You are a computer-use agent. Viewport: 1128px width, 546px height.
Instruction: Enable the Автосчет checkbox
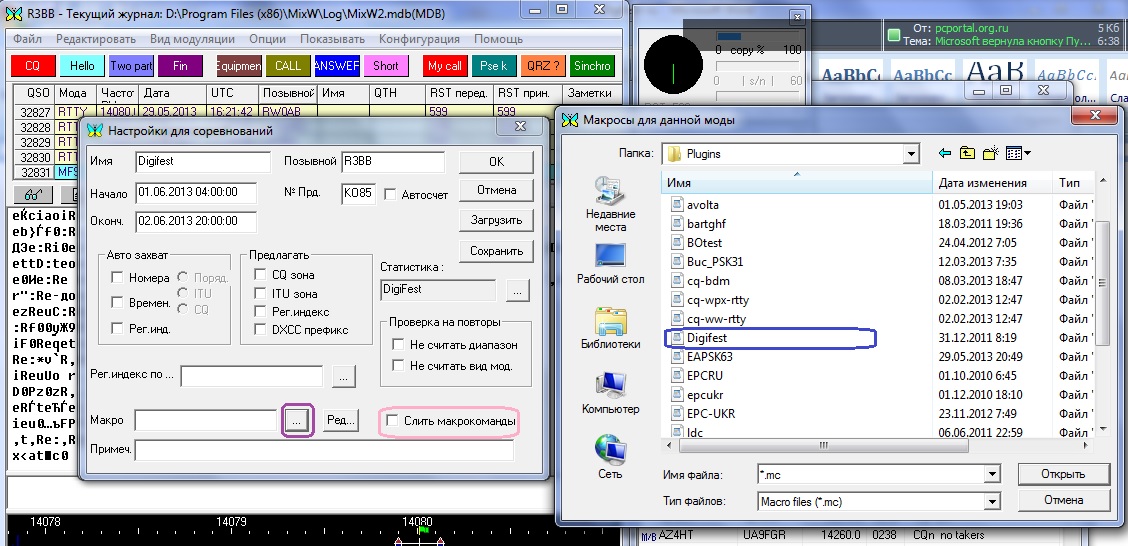pos(391,193)
